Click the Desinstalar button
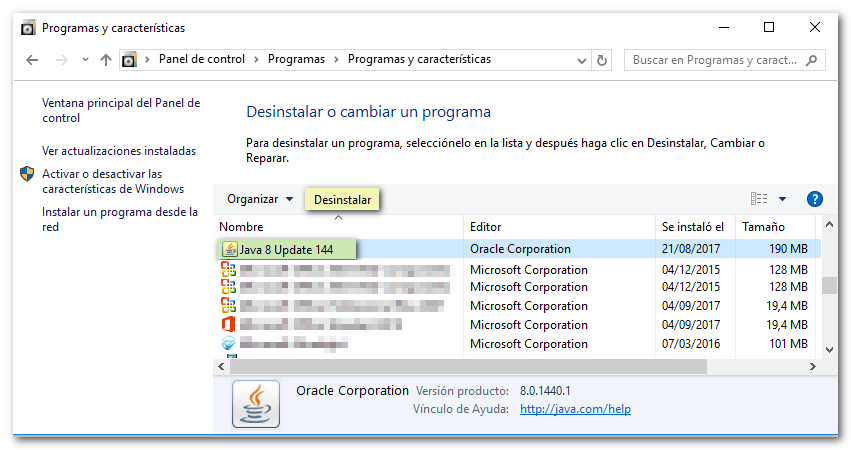Viewport: 851px width, 450px height. tap(342, 200)
